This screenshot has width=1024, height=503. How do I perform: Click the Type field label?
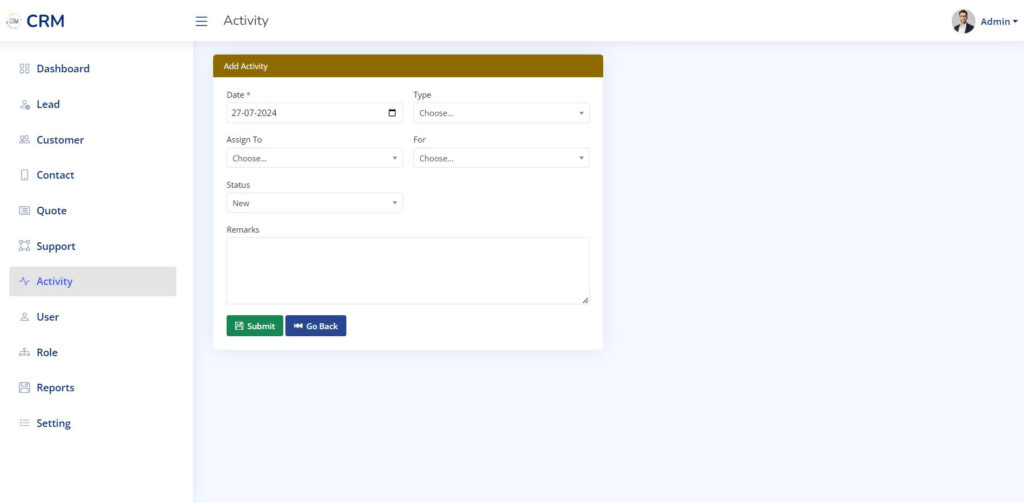423,95
